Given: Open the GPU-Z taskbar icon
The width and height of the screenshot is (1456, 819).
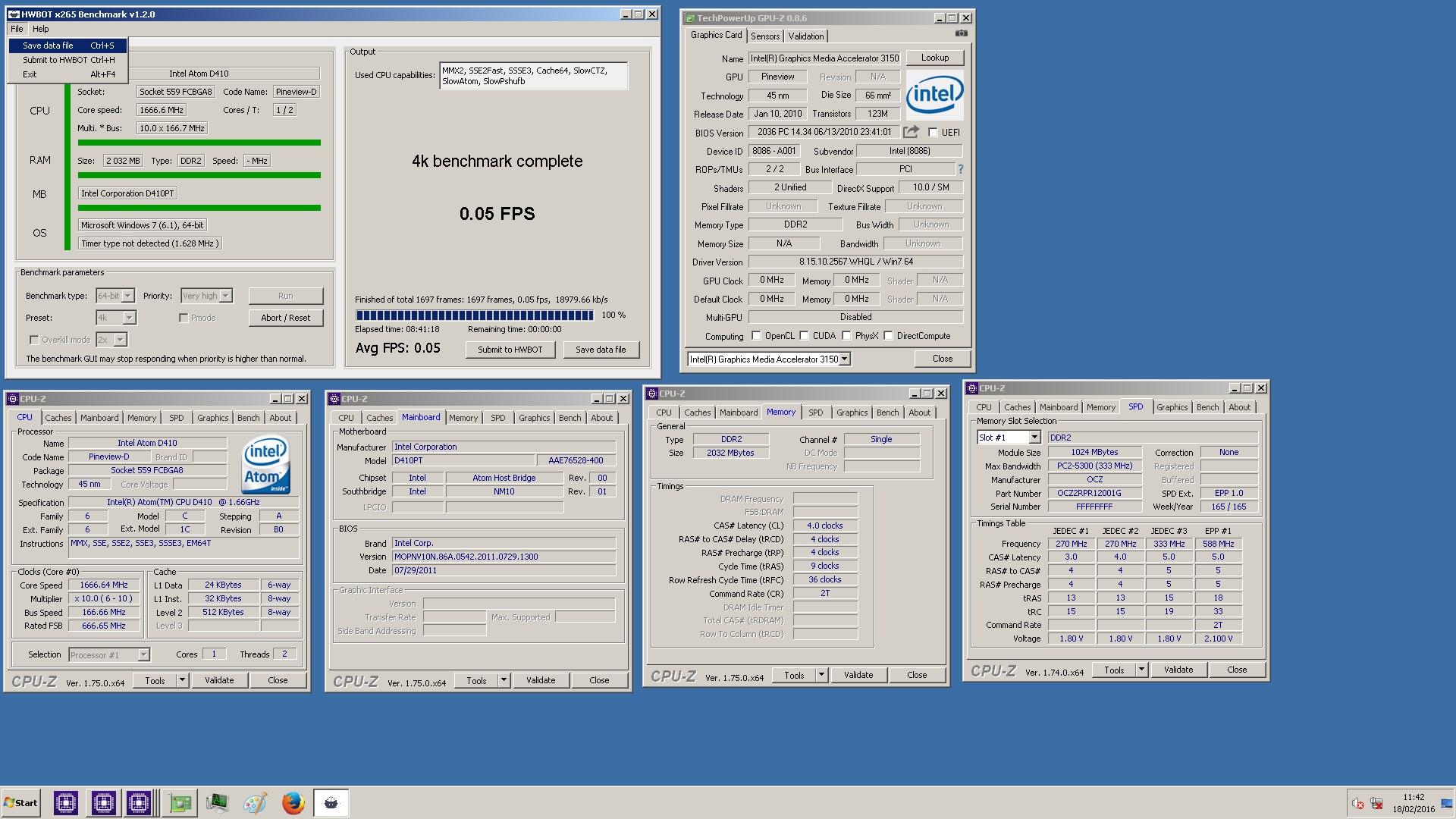Looking at the screenshot, I should pos(180,802).
